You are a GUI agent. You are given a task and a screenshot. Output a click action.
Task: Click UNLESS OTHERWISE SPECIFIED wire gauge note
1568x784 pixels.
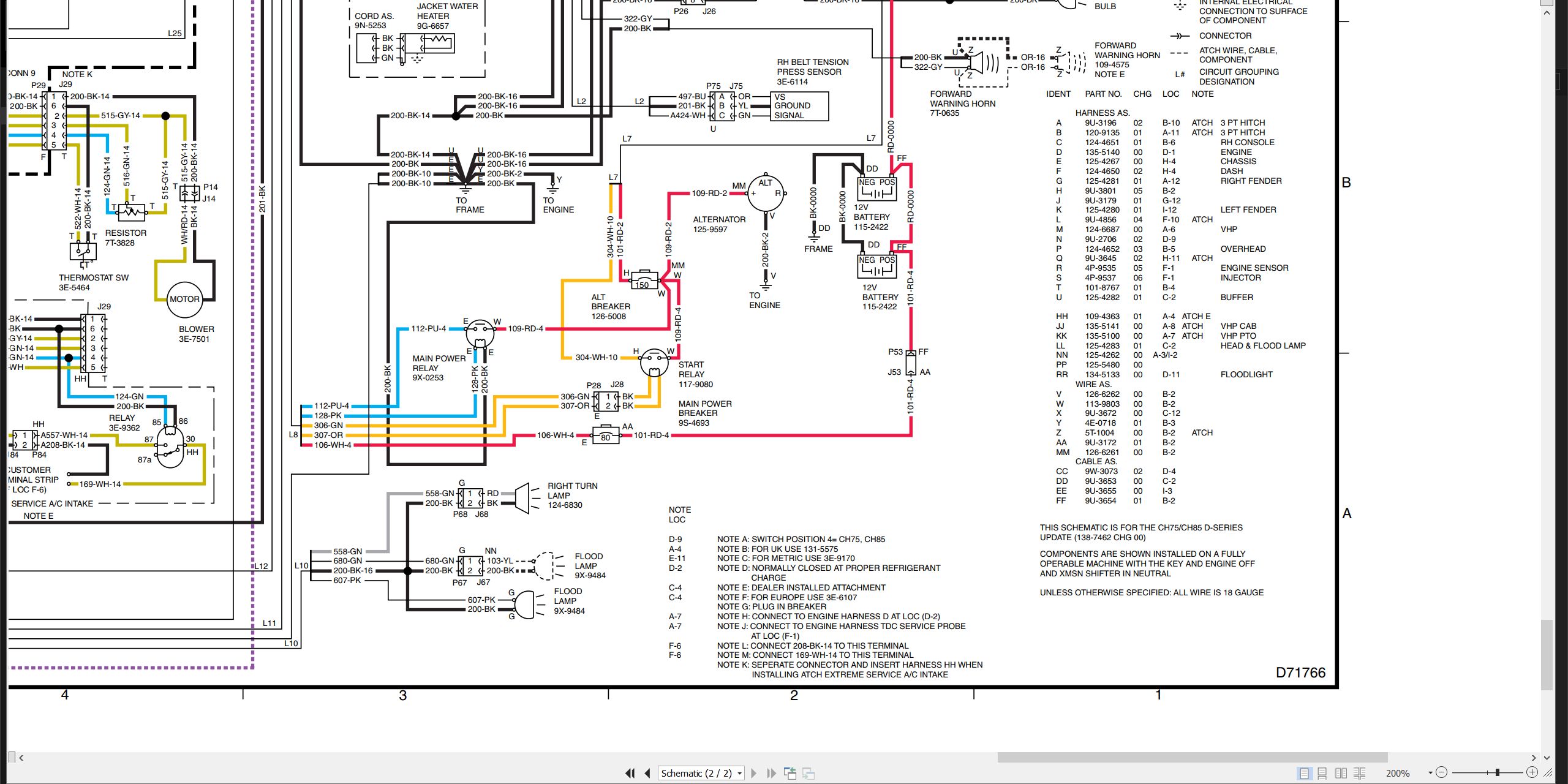tap(1151, 592)
